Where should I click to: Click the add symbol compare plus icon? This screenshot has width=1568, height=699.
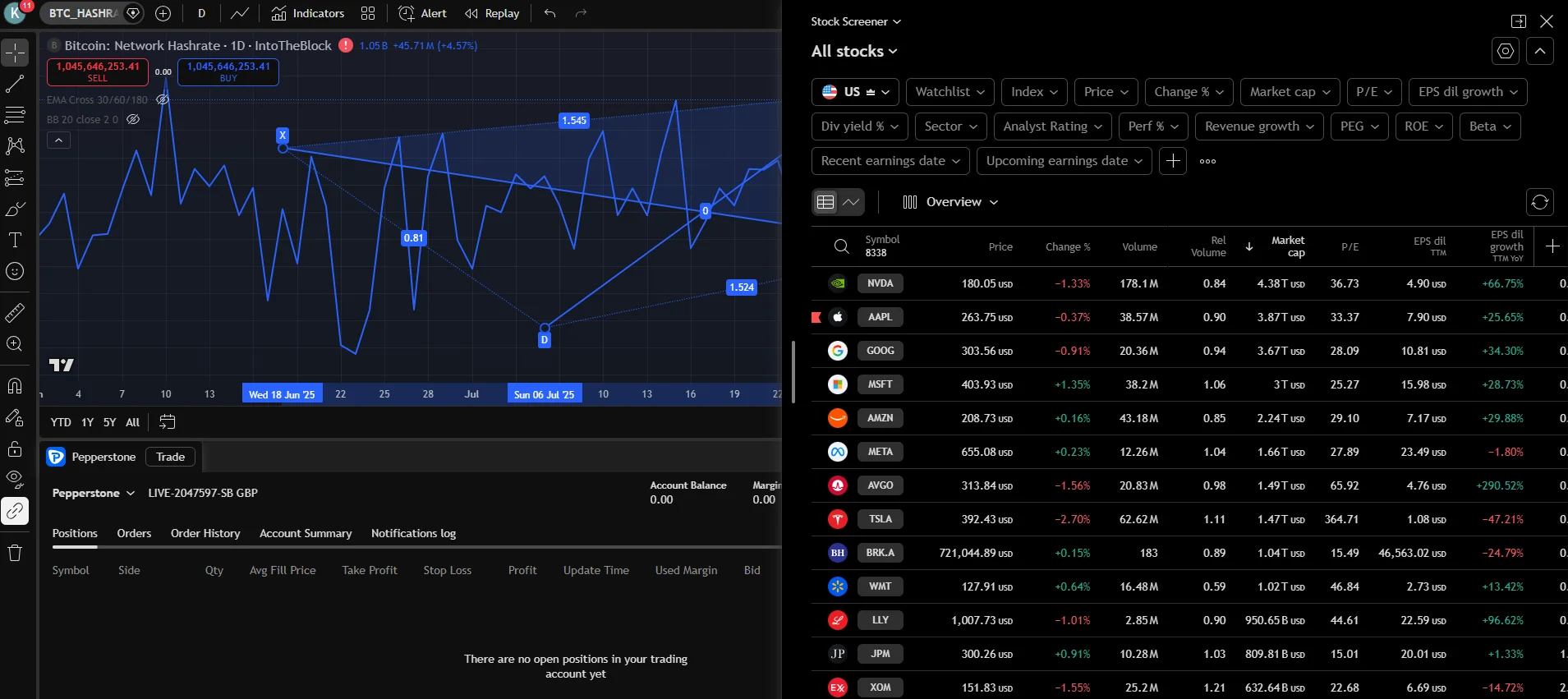tap(163, 13)
